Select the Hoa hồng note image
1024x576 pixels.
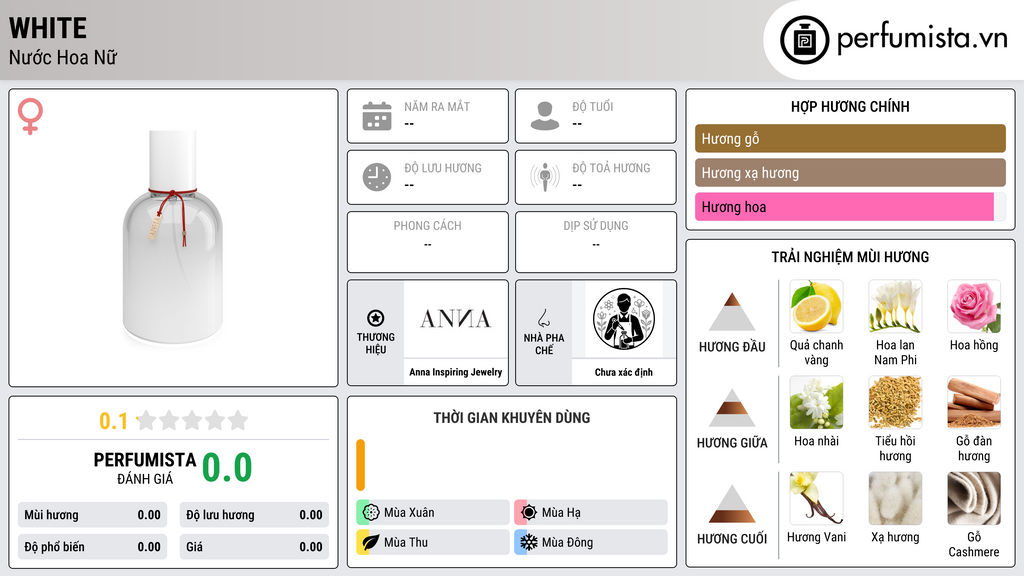pos(974,307)
